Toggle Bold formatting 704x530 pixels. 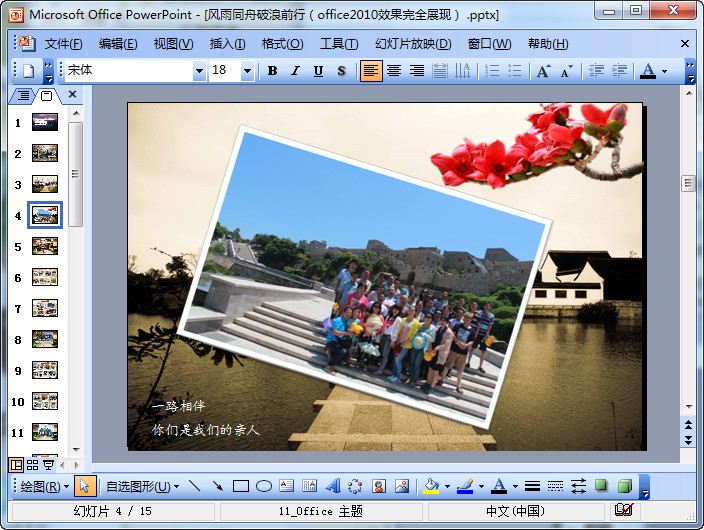click(x=272, y=71)
